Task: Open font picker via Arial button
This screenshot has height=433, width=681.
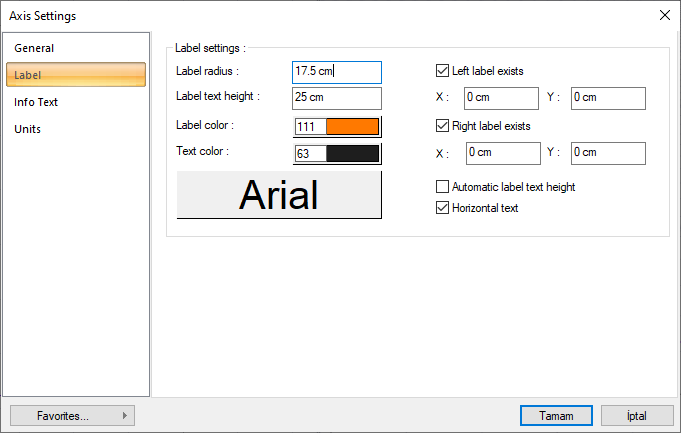Action: [279, 195]
